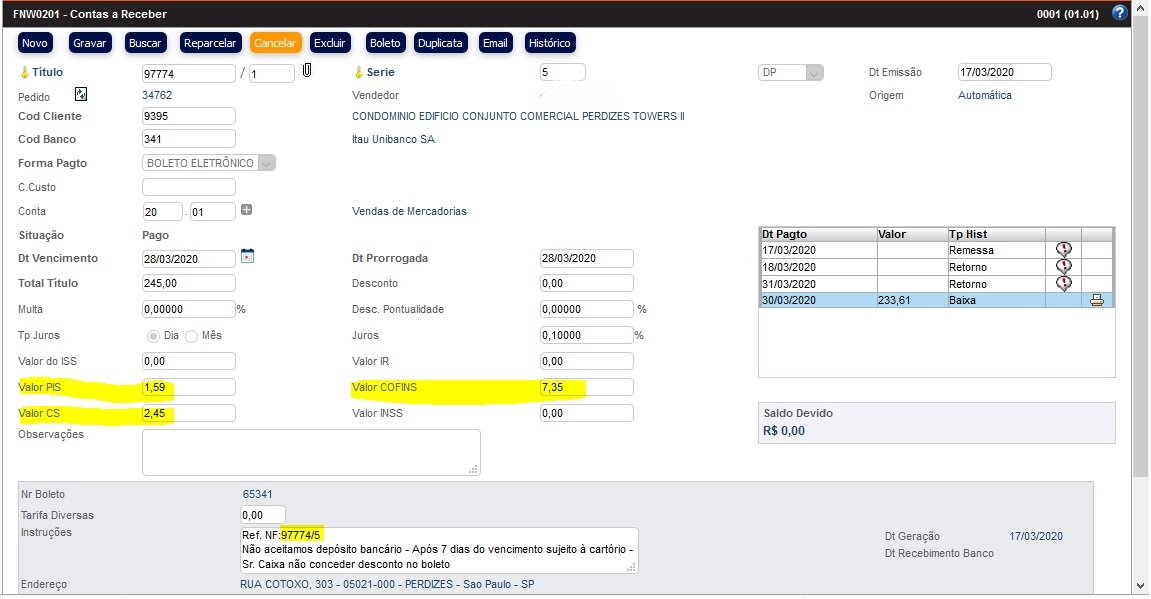Click the refresh icon next to Pedido

click(x=81, y=95)
